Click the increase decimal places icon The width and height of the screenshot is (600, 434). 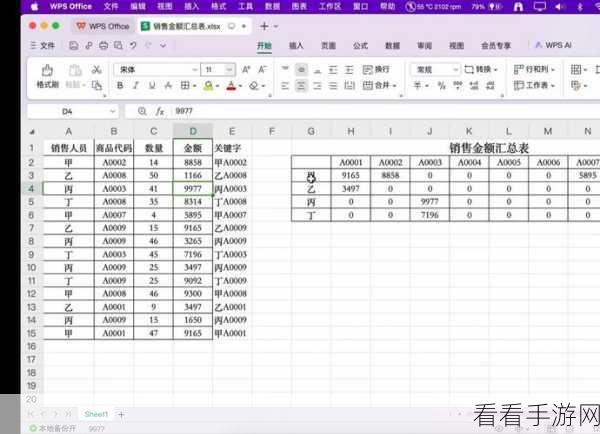pos(474,85)
